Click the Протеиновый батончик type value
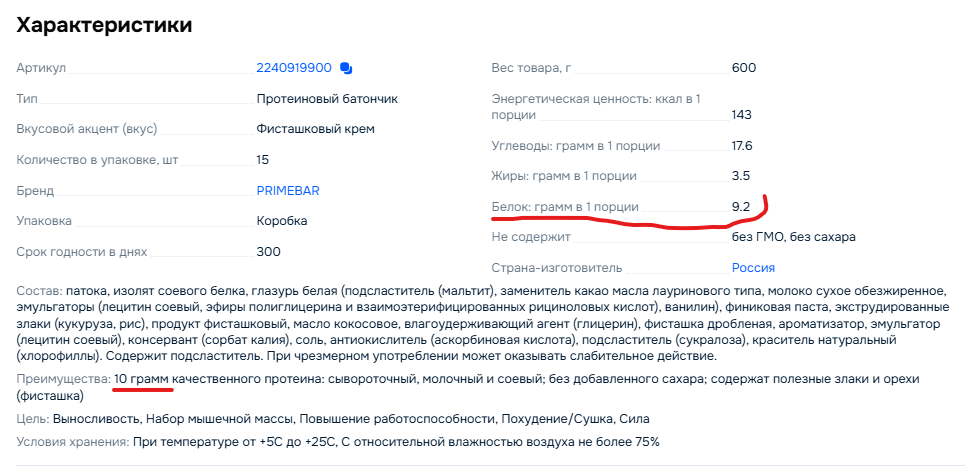This screenshot has width=965, height=467. [327, 99]
